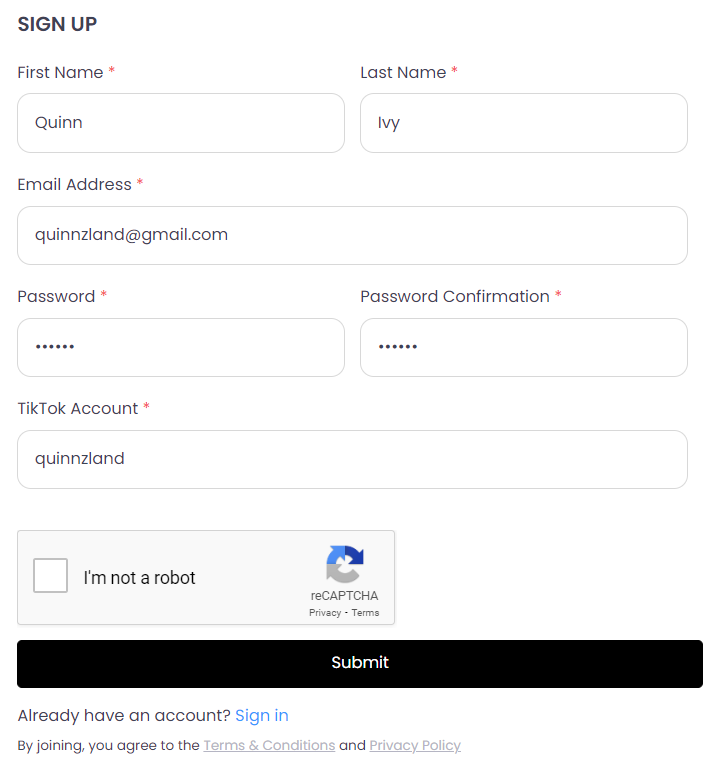Click the black Submit button
Screen dimensions: 719x766
(360, 664)
